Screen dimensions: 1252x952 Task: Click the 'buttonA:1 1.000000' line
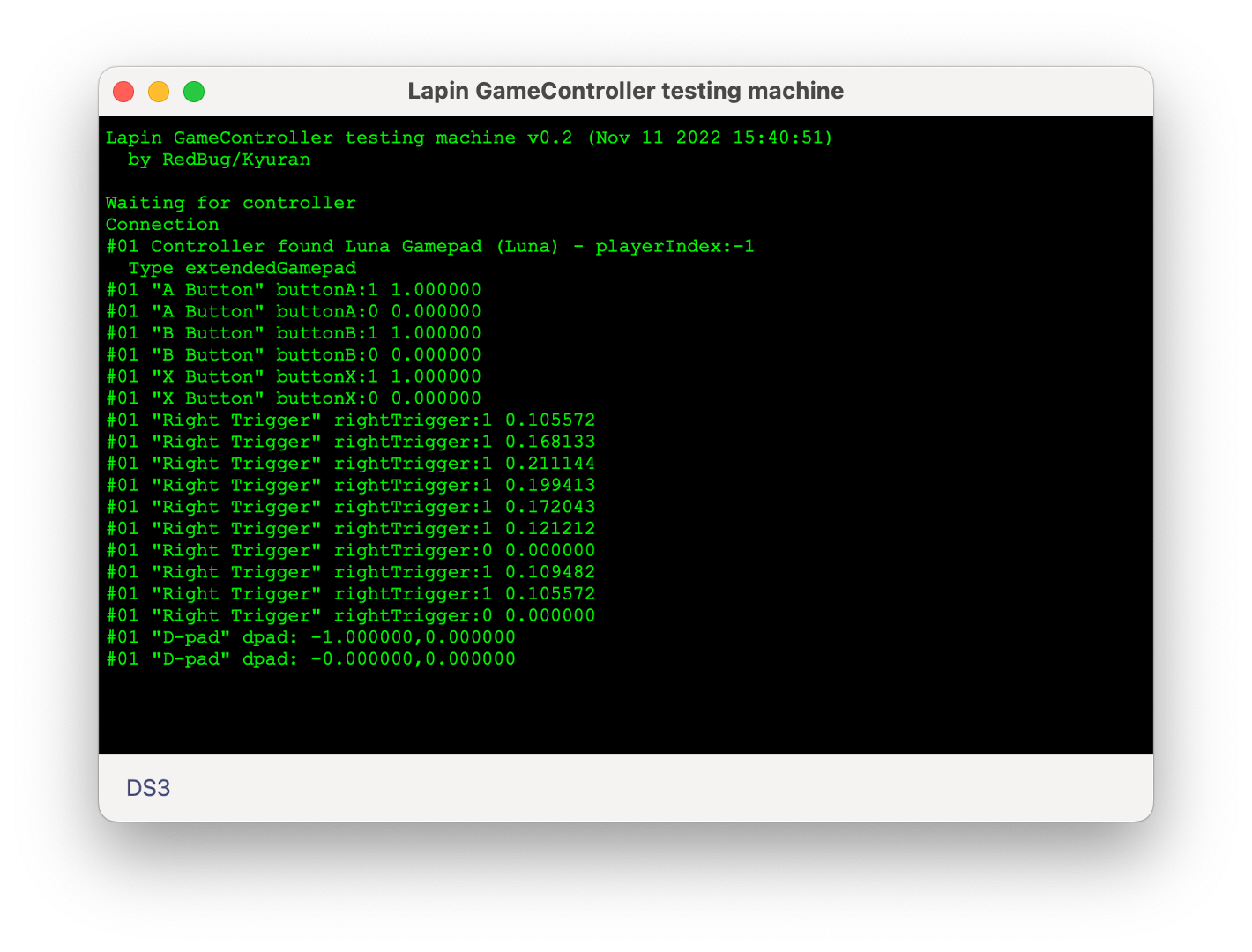coord(294,290)
